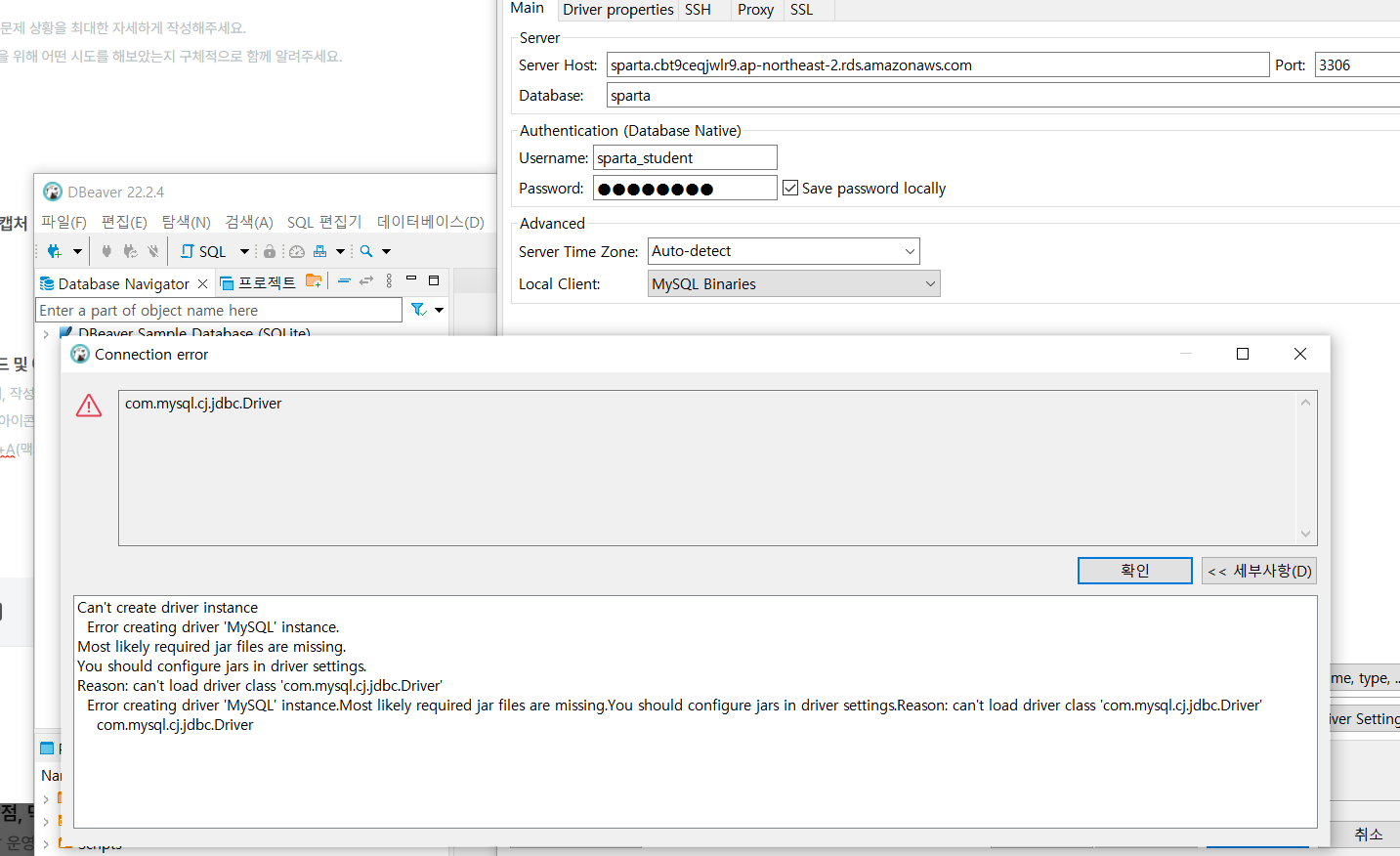Expand the dropdown beside the network diagram icon
This screenshot has height=856, width=1400.
coord(340,251)
